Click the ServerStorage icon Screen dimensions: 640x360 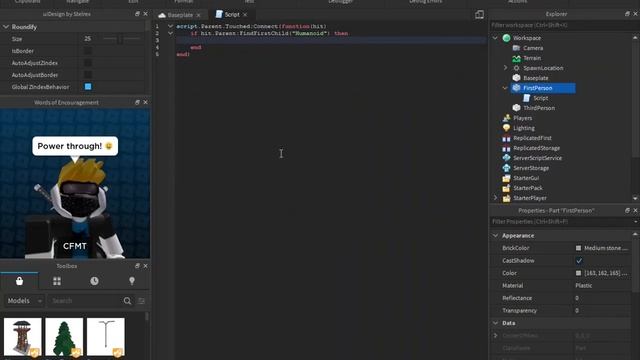[x=507, y=168]
